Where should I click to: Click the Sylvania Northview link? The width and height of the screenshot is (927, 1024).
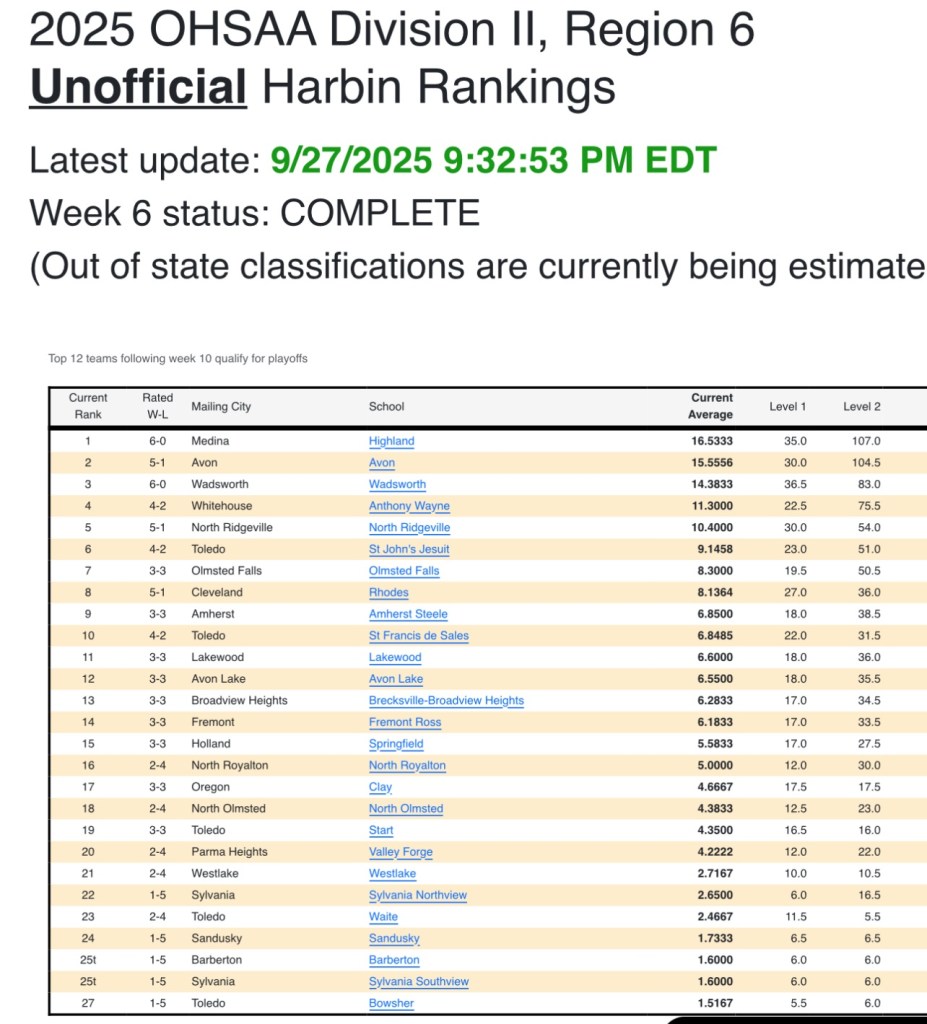click(417, 895)
